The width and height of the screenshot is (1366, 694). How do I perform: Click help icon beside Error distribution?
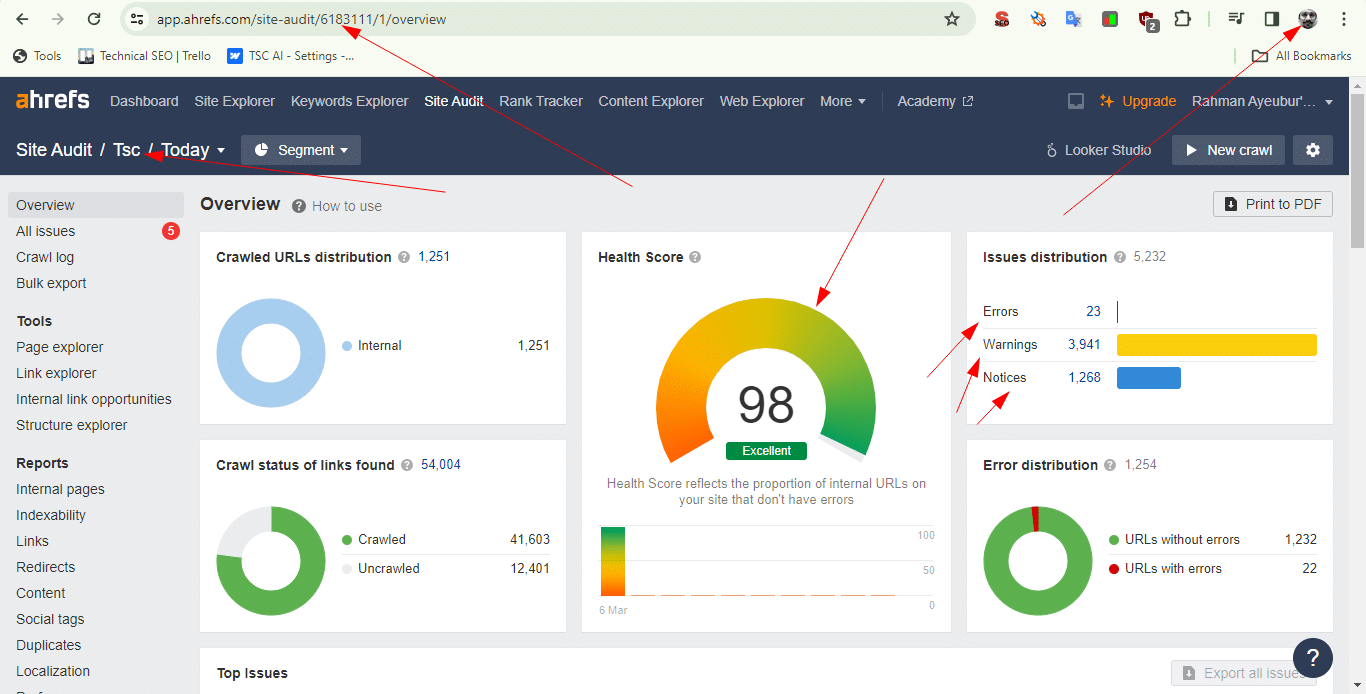[x=1111, y=465]
